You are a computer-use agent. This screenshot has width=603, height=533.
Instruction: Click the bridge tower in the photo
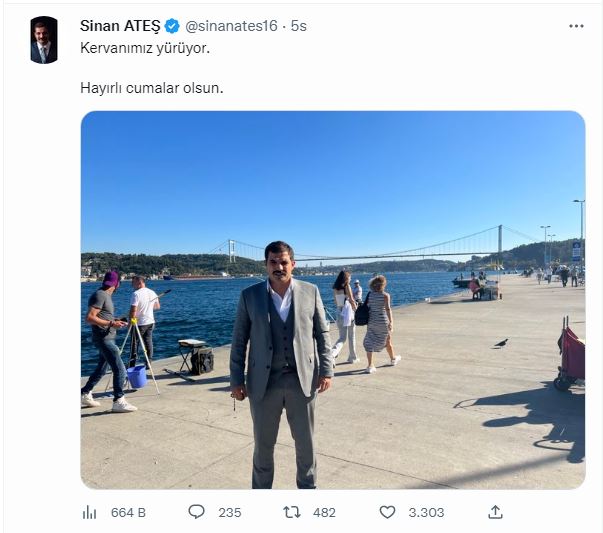tap(500, 242)
